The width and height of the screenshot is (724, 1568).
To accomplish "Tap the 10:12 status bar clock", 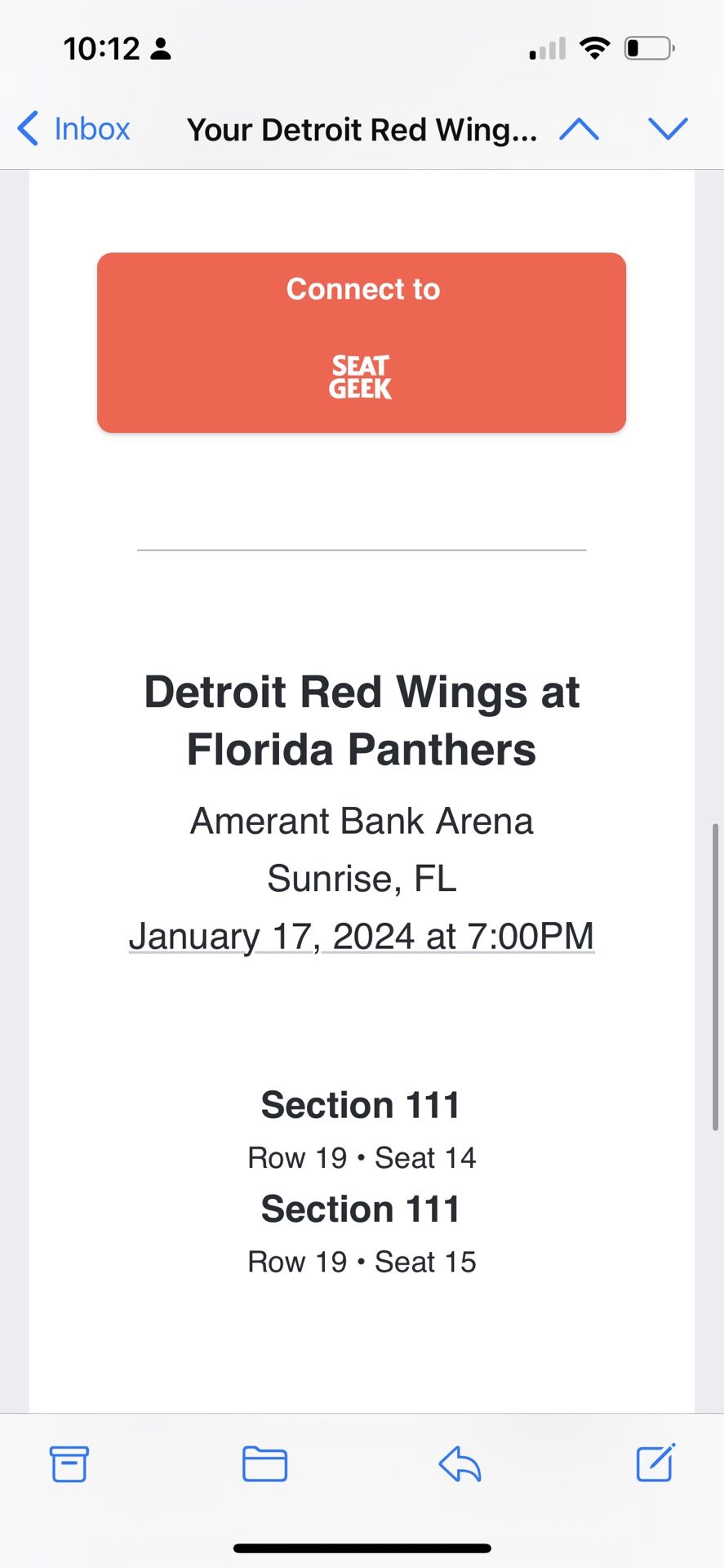I will [102, 49].
